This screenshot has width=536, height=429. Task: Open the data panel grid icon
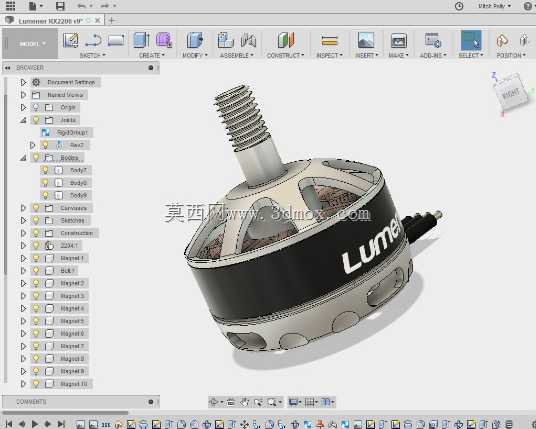point(10,6)
